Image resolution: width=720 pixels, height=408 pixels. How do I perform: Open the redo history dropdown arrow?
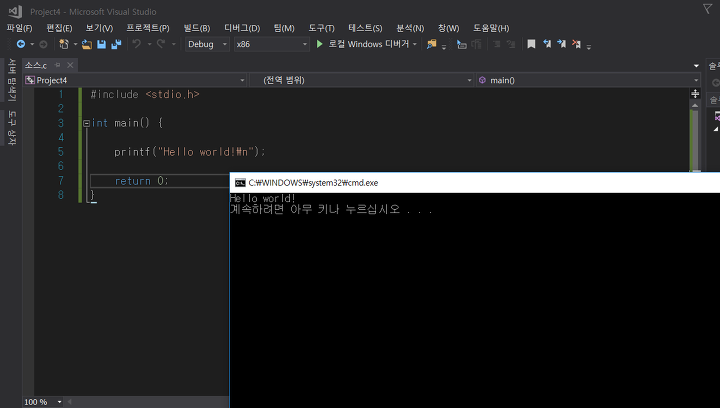(x=174, y=44)
